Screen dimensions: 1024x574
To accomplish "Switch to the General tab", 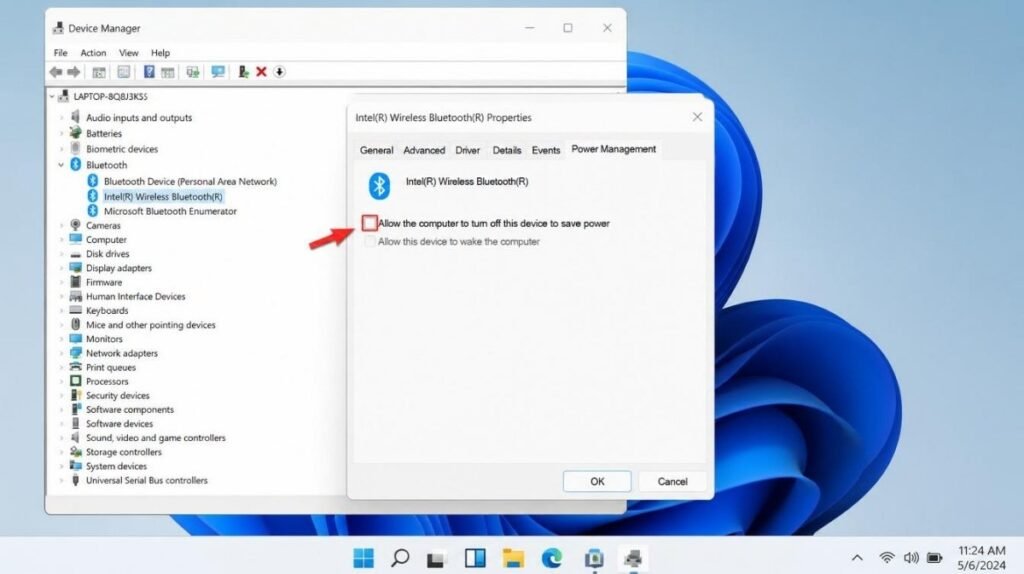I will [376, 150].
